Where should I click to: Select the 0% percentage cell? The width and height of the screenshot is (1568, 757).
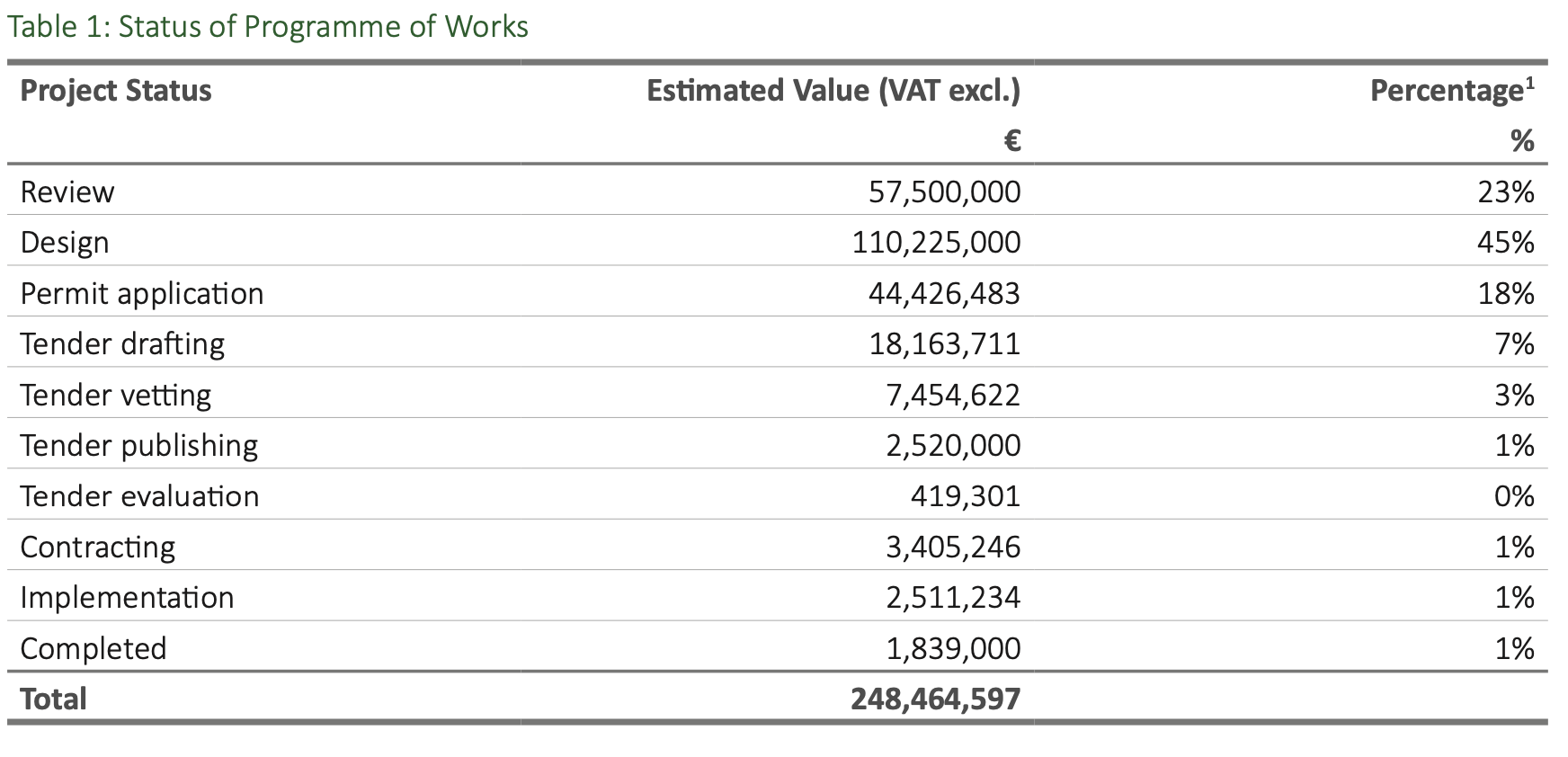pyautogui.click(x=1514, y=496)
